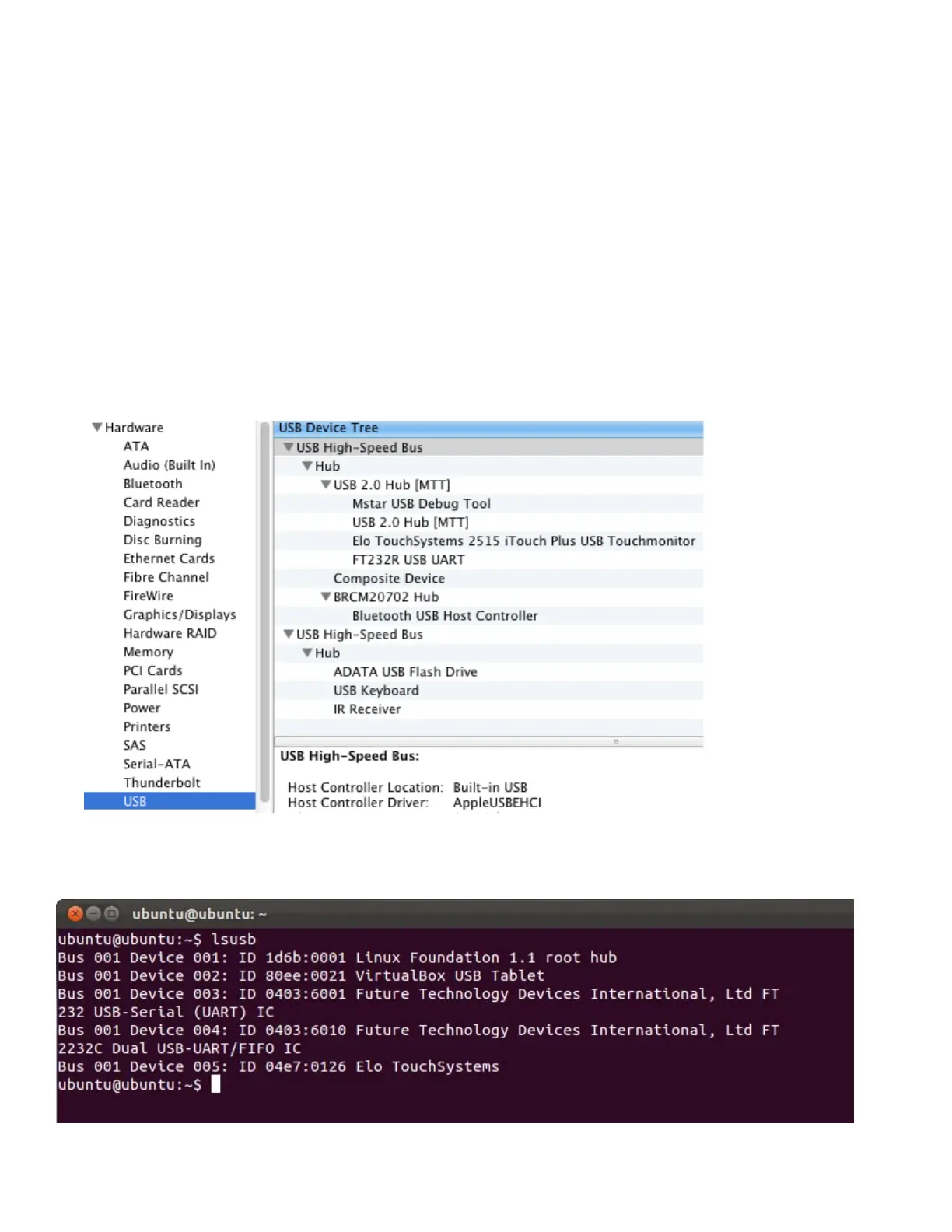Collapse the second USB High-Speed Bus triangle
Screen dimensions: 952x1232
point(289,634)
